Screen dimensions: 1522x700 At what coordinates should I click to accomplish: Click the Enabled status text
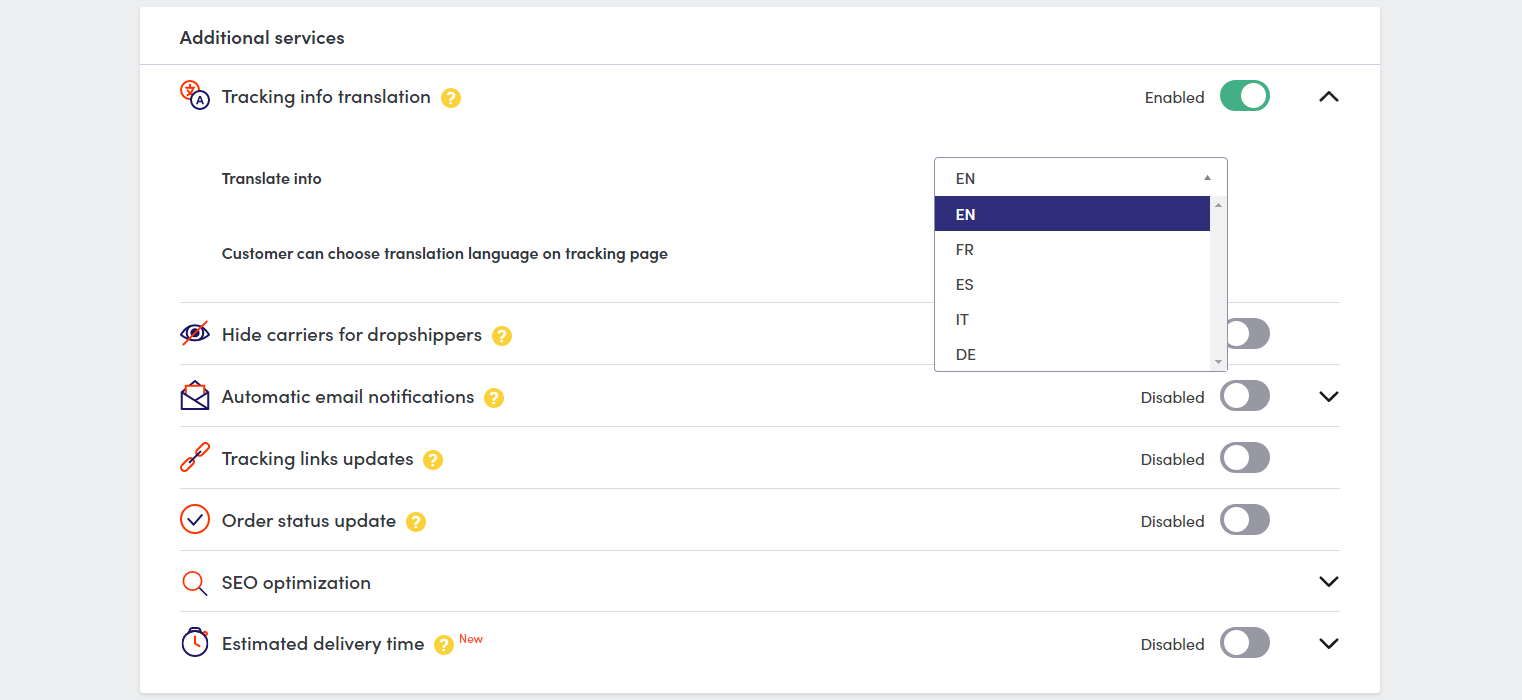pos(1174,98)
